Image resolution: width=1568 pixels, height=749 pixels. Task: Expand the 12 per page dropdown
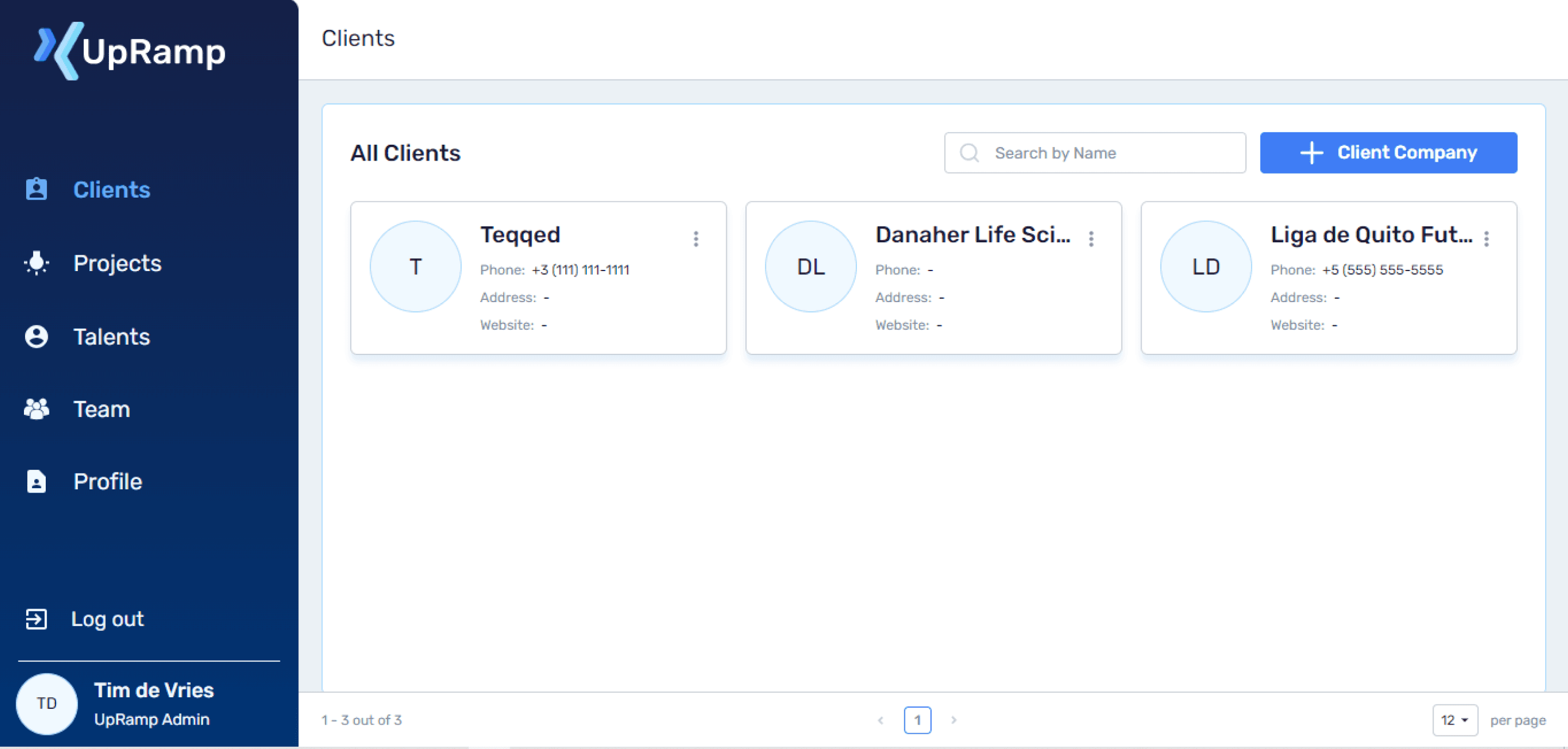(1454, 720)
